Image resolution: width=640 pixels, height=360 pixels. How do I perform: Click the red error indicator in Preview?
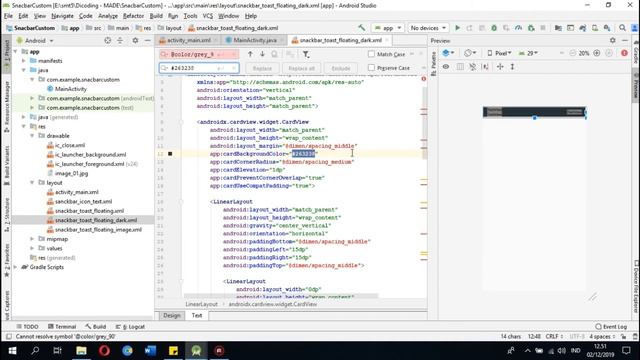click(x=624, y=53)
